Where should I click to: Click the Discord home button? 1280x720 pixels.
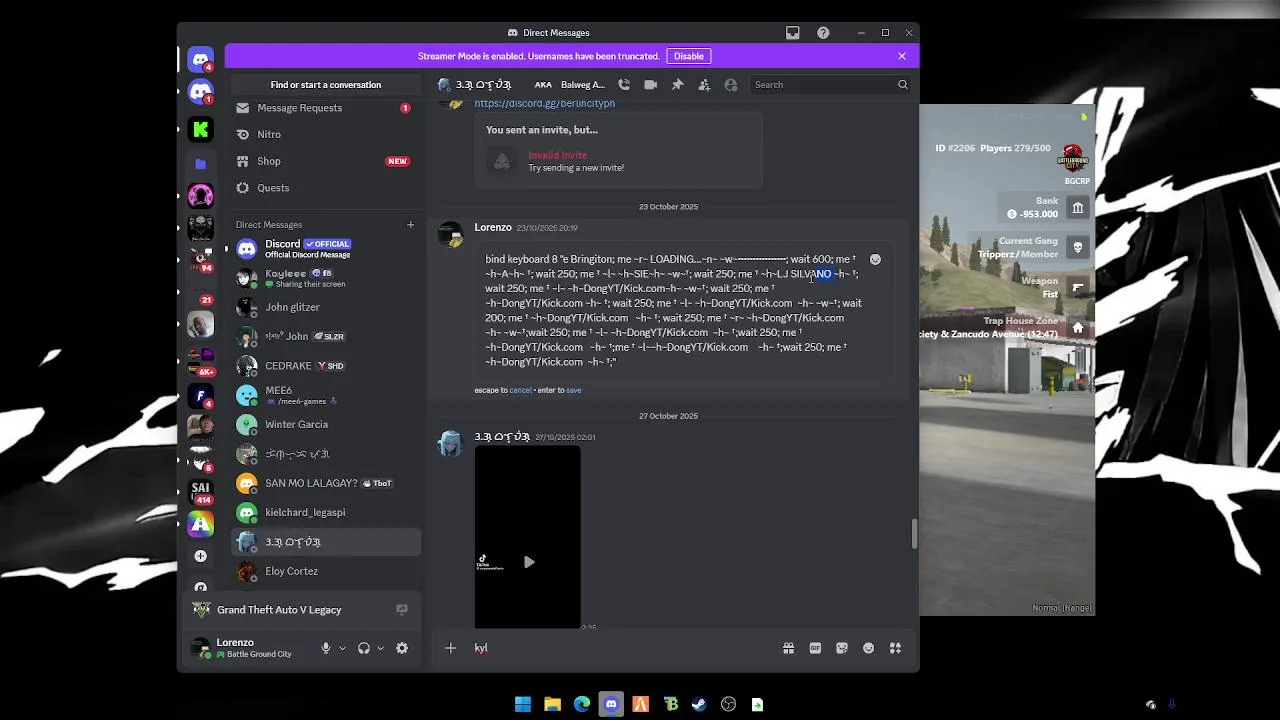[201, 60]
